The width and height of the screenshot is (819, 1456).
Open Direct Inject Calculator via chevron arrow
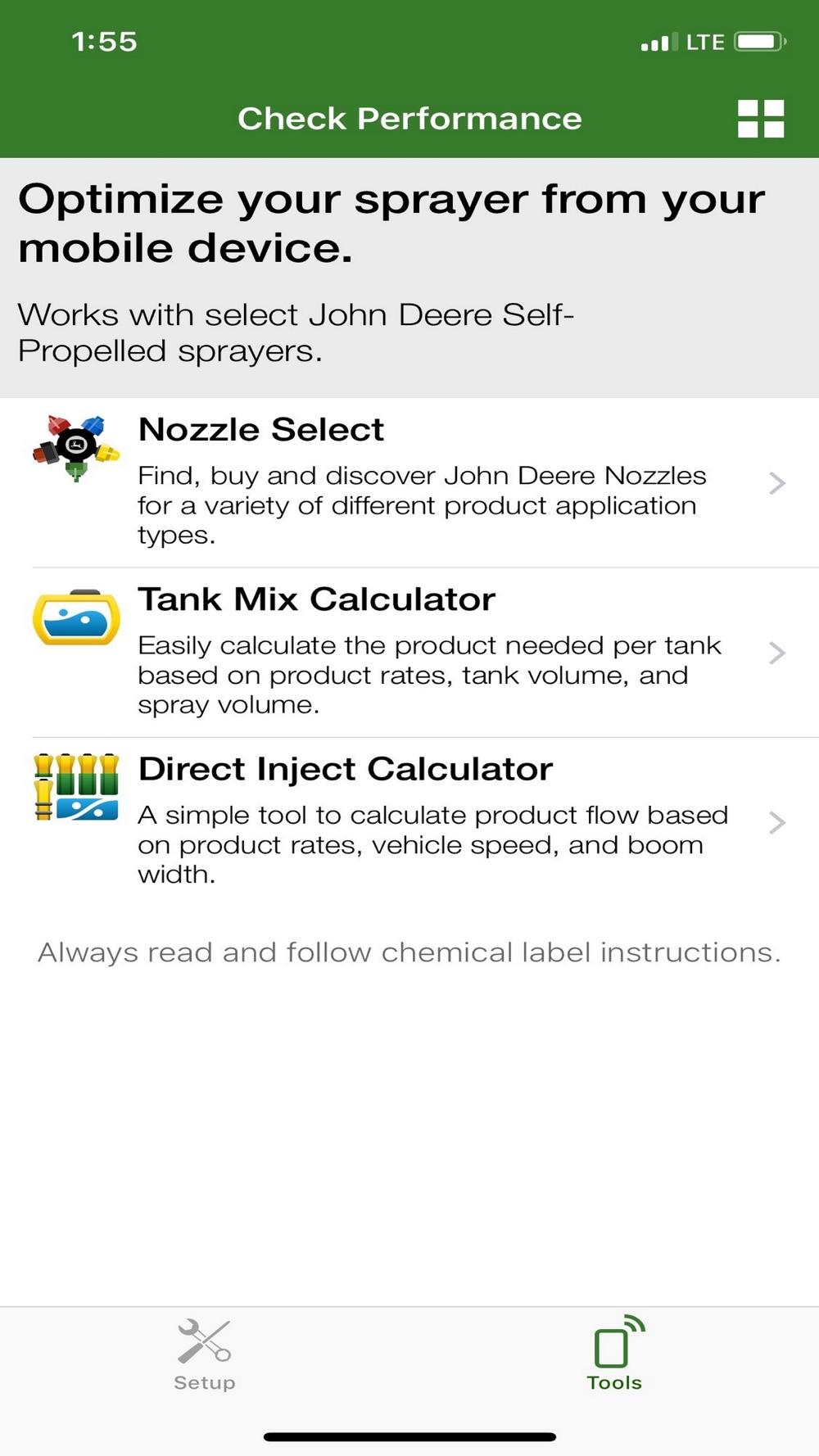coord(777,822)
